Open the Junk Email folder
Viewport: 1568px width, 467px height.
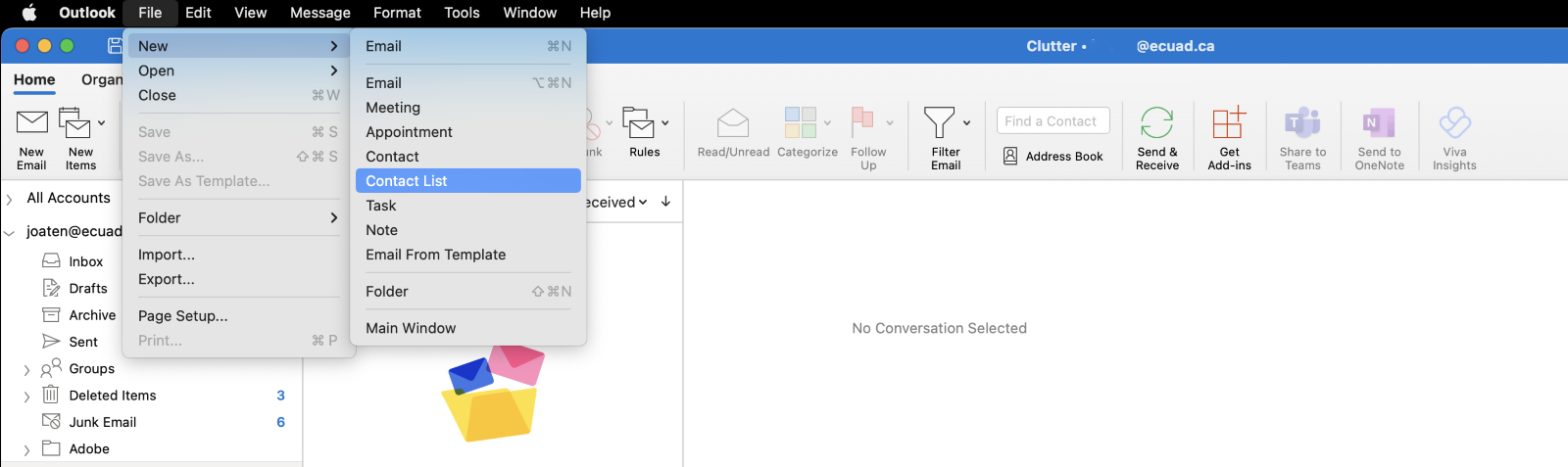102,422
